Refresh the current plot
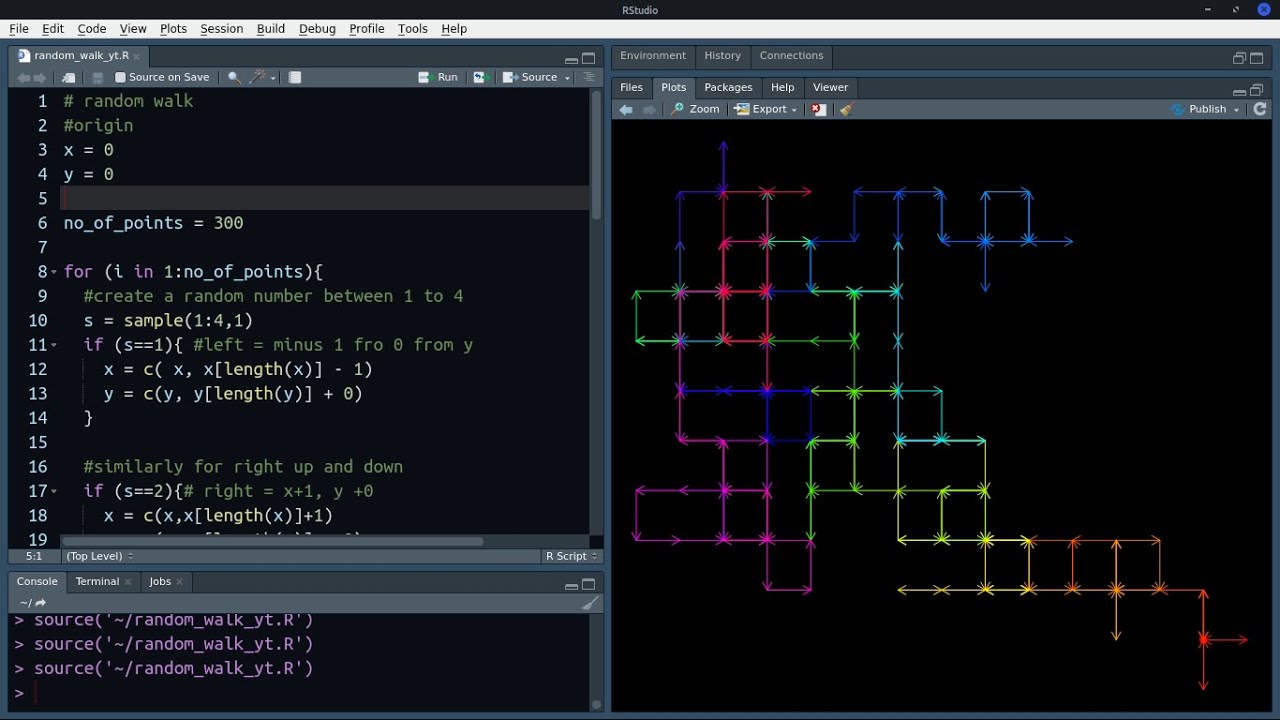 click(x=1260, y=109)
